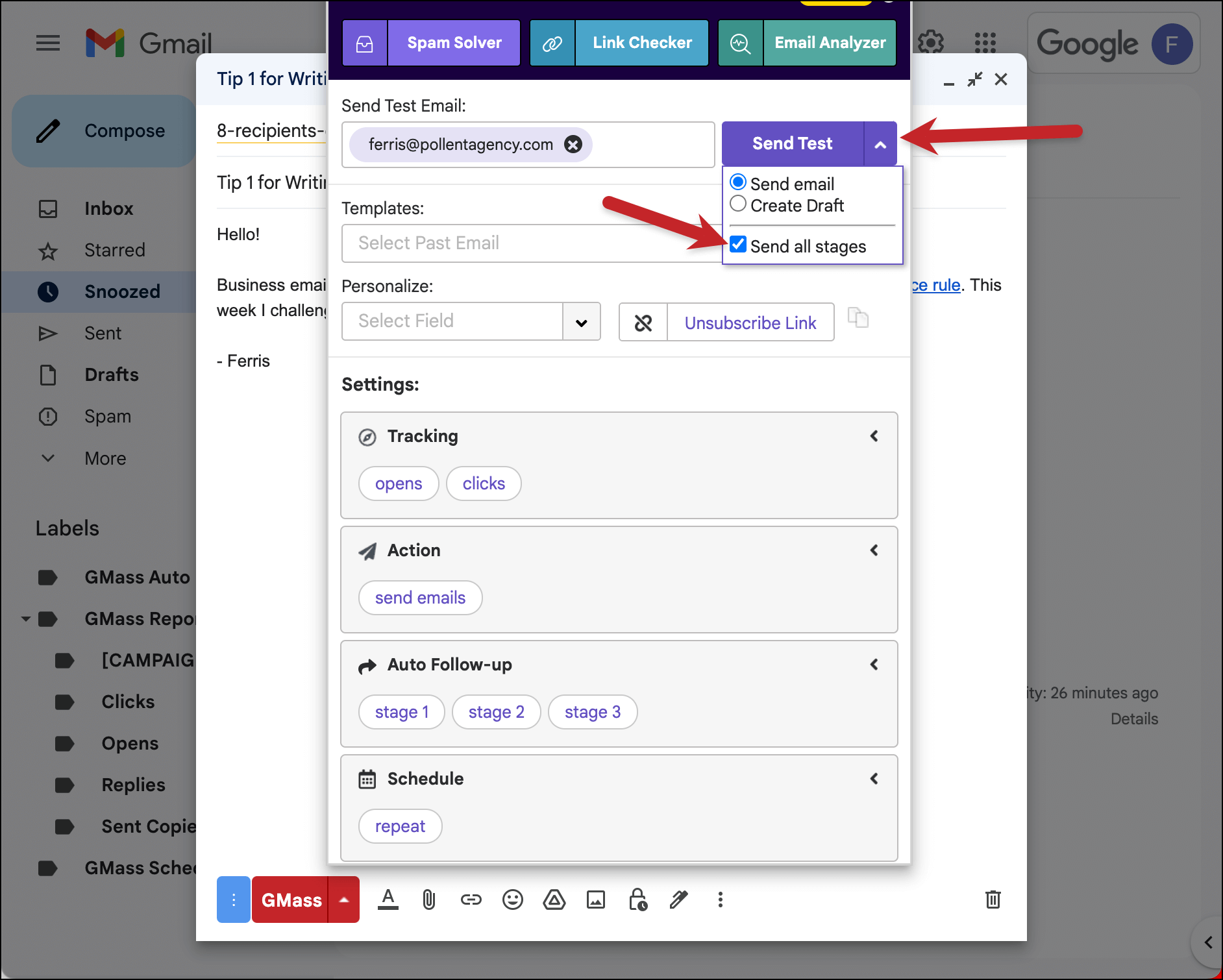This screenshot has height=980, width=1223.
Task: Toggle the opens tracking pill
Action: [399, 484]
